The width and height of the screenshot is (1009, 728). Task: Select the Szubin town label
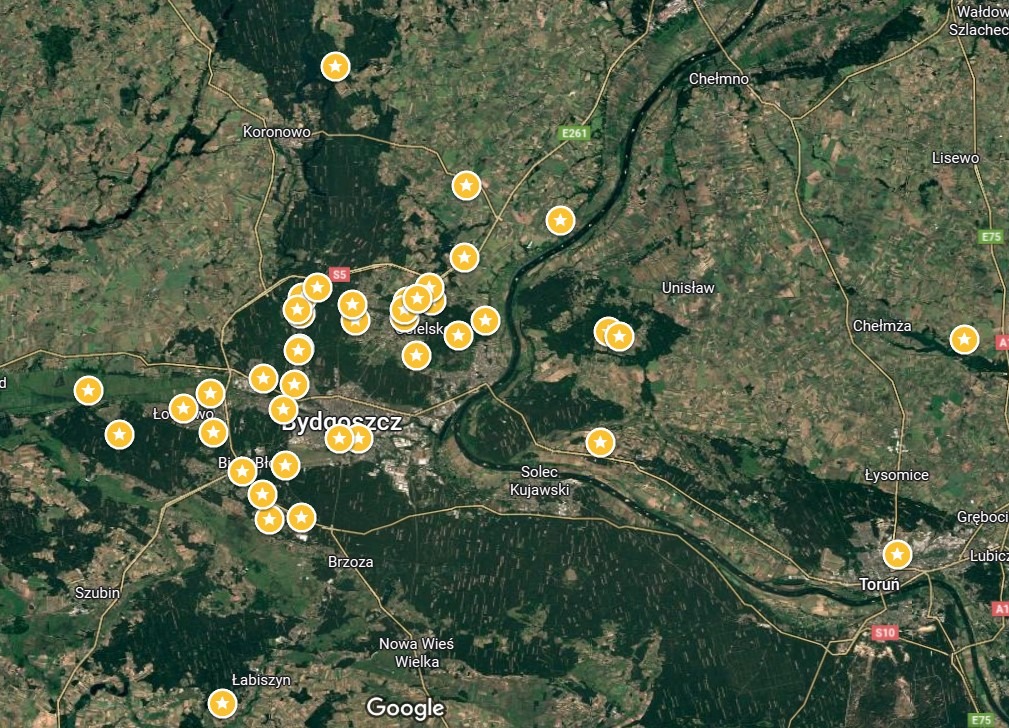(95, 592)
